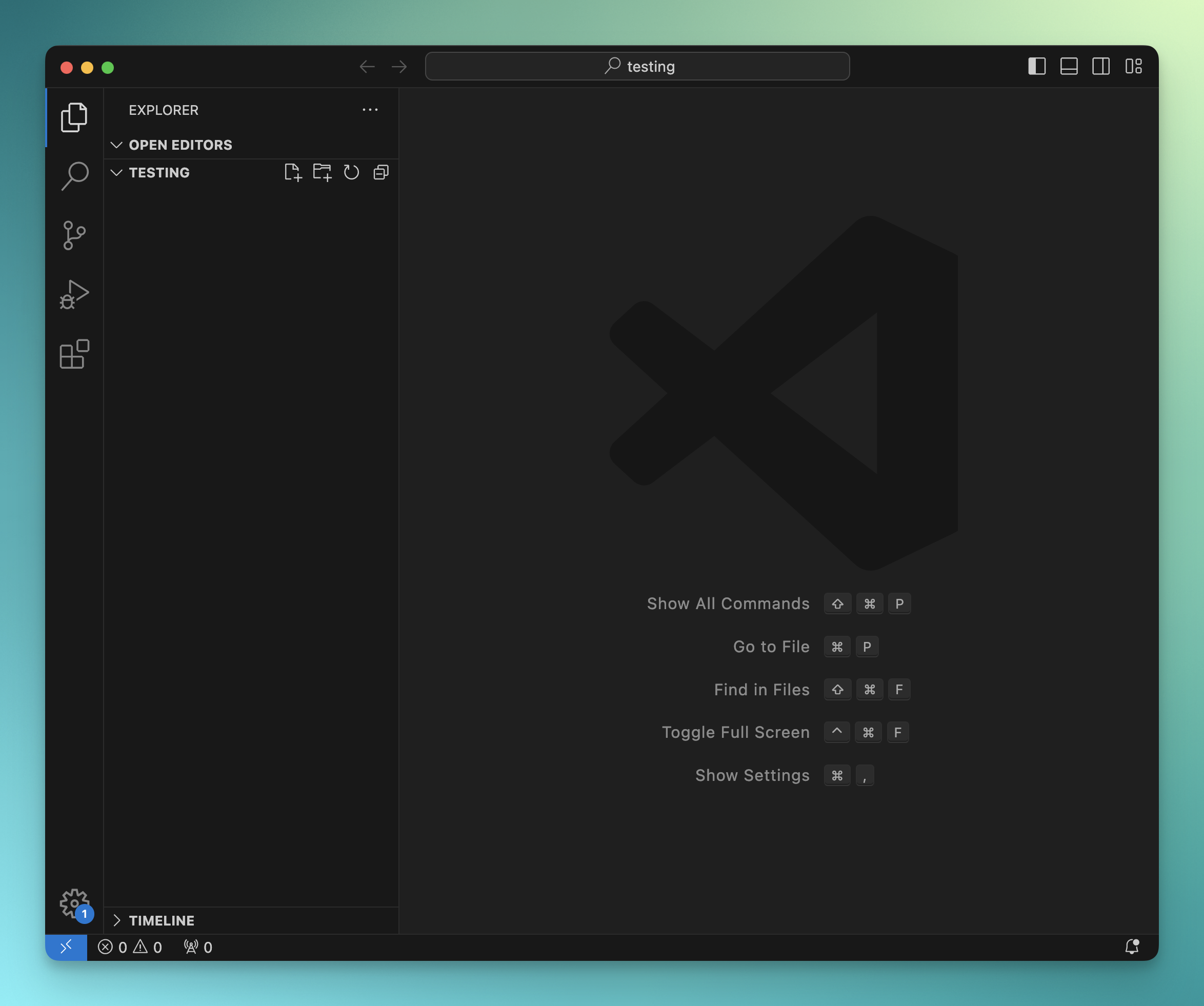Open Run and Debug view
1204x1006 pixels.
(74, 295)
